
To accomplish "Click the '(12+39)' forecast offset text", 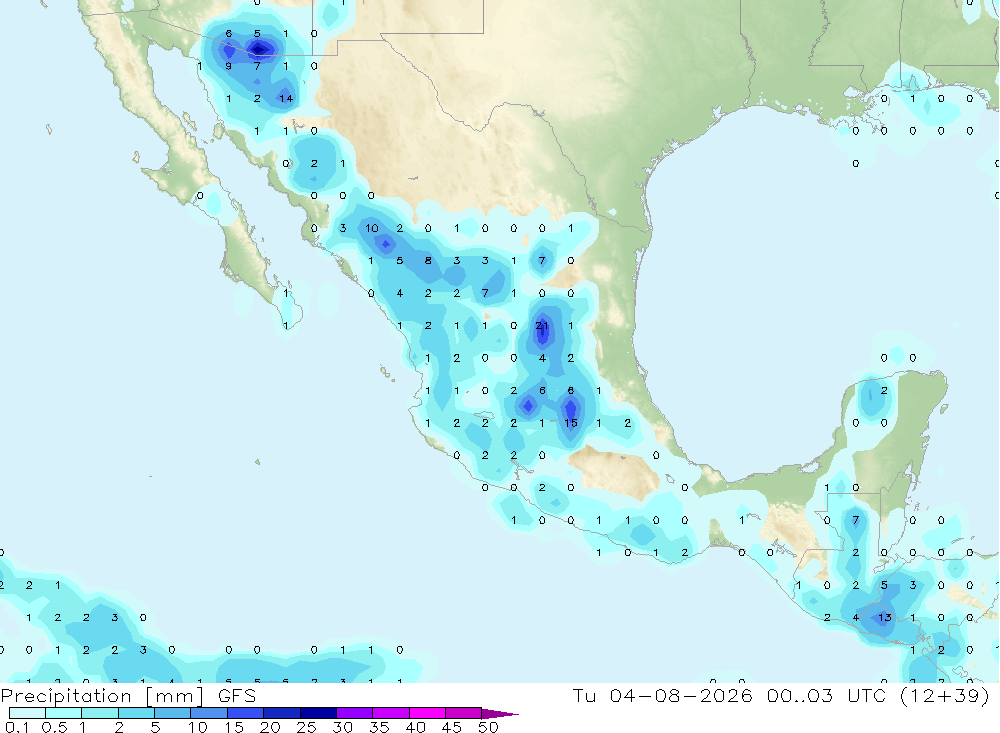I will pos(945,695).
